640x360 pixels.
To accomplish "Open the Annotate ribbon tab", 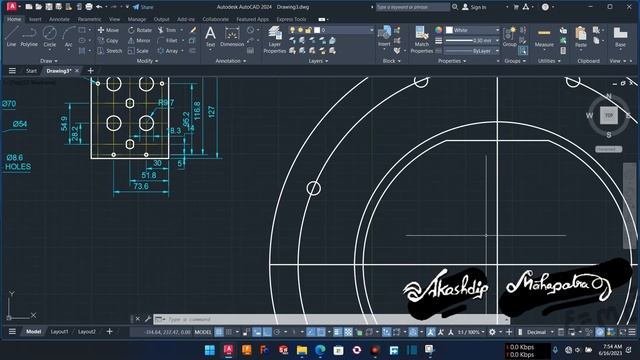I will 59,19.
